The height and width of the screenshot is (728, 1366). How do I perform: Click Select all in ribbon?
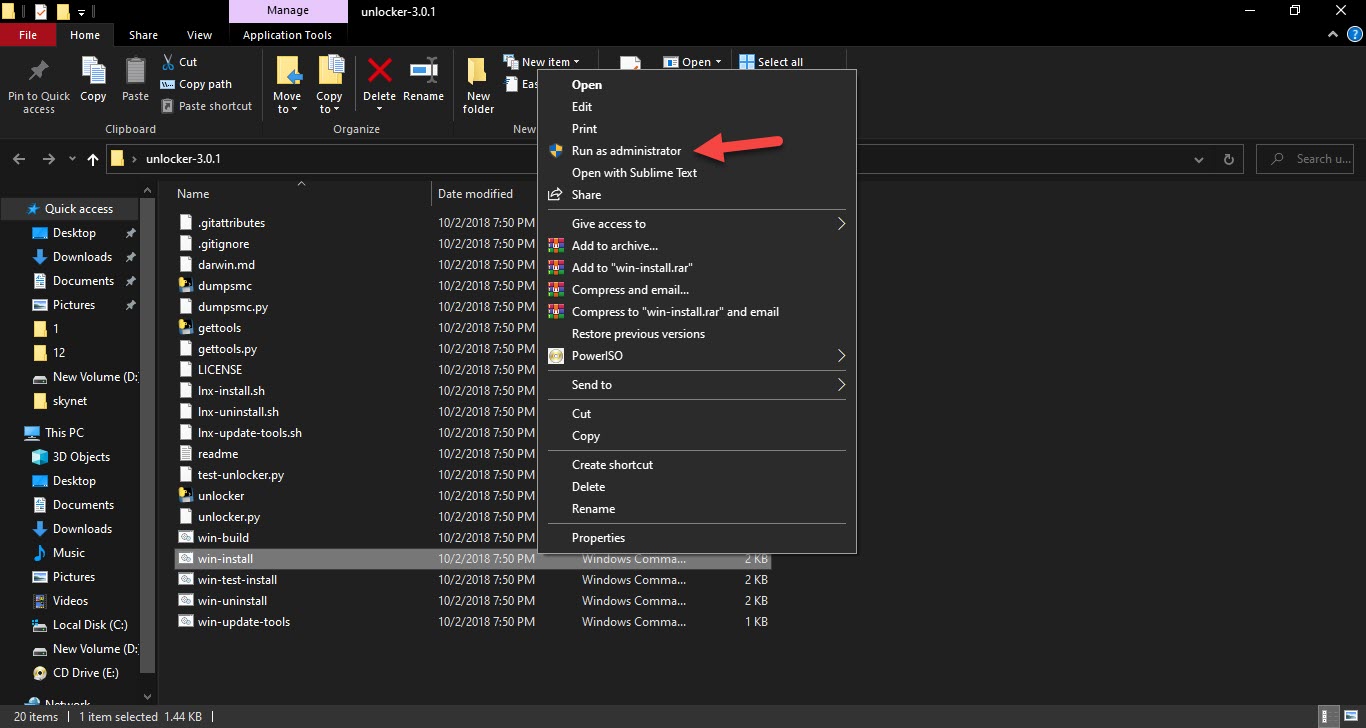click(771, 62)
